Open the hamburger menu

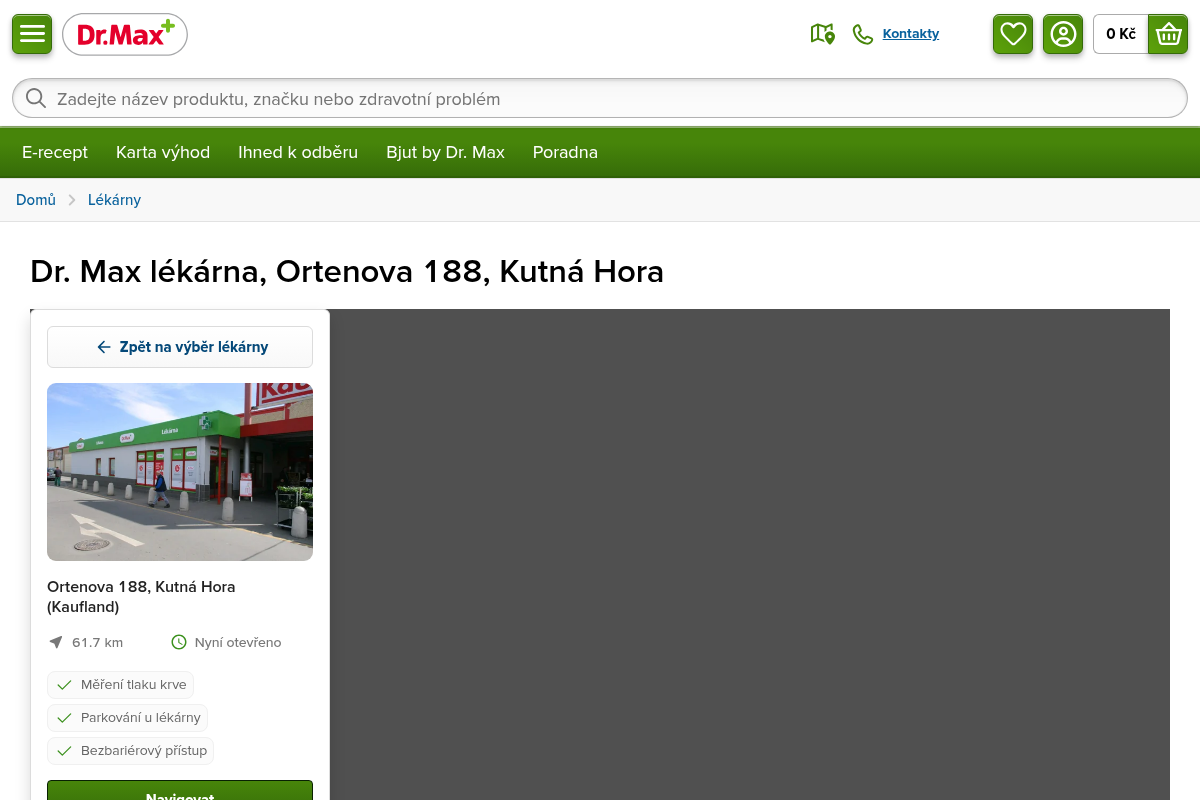(x=32, y=34)
